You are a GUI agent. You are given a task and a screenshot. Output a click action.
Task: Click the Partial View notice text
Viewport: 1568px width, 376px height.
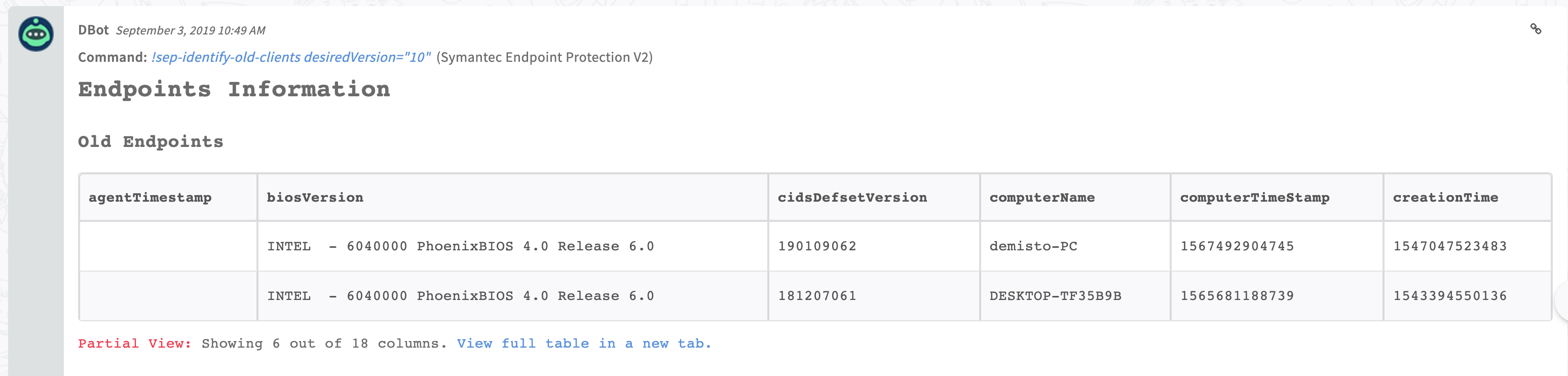coord(133,343)
